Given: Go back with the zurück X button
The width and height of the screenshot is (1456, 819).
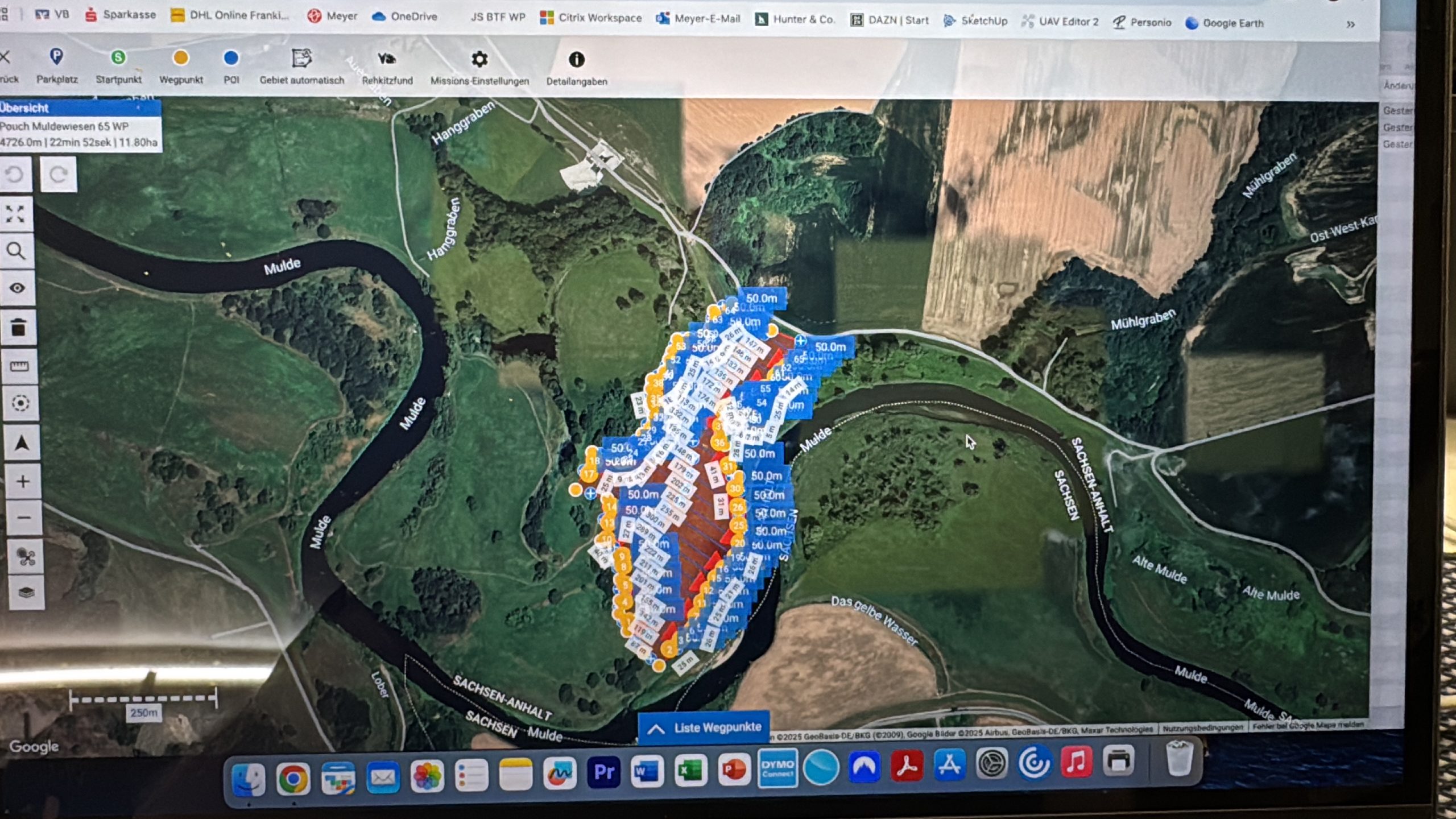Looking at the screenshot, I should point(7,66).
